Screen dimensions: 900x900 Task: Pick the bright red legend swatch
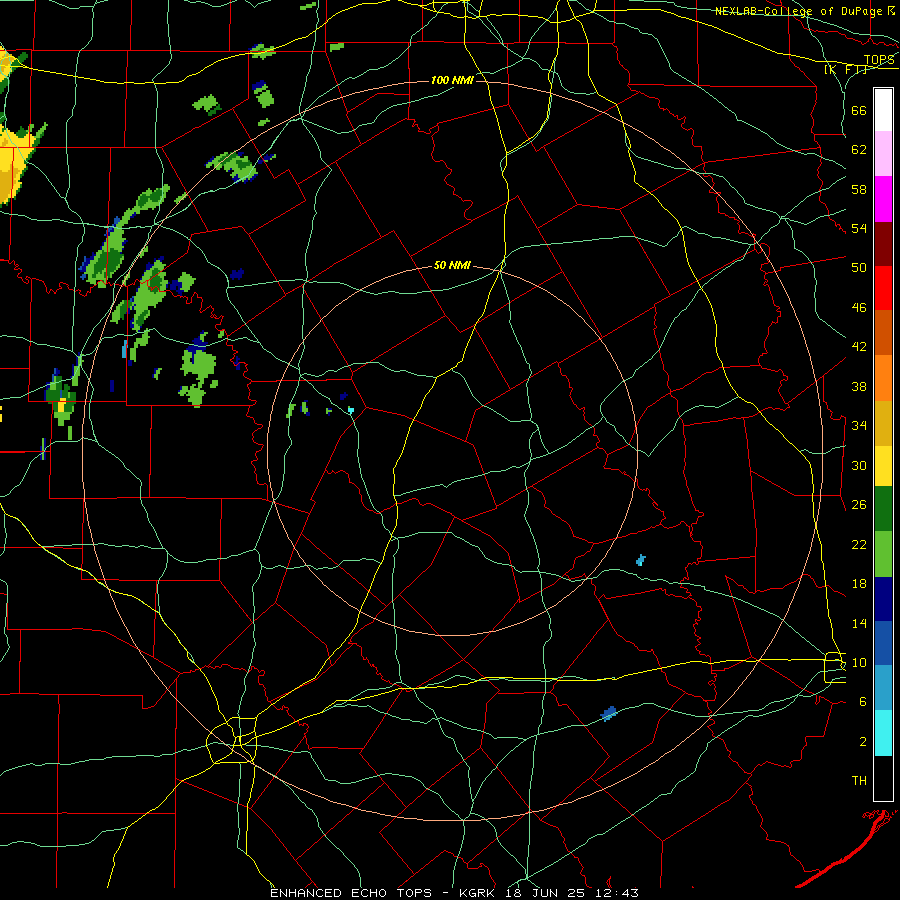[883, 288]
